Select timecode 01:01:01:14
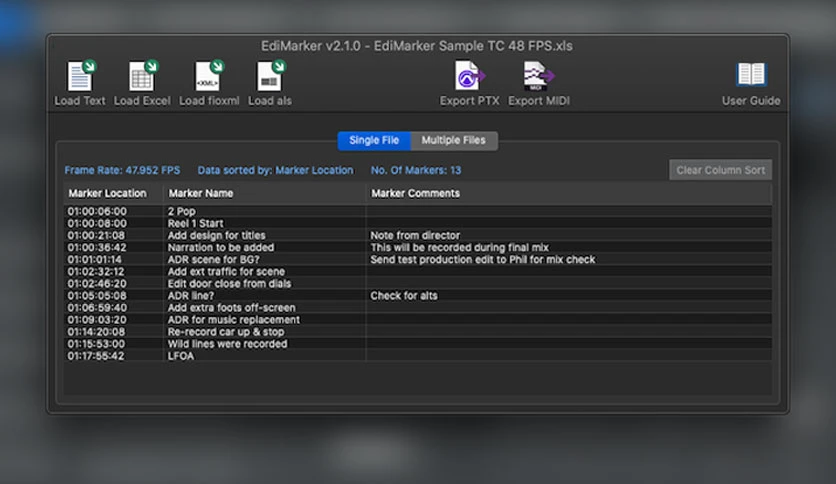Viewport: 836px width, 484px height. coord(94,260)
